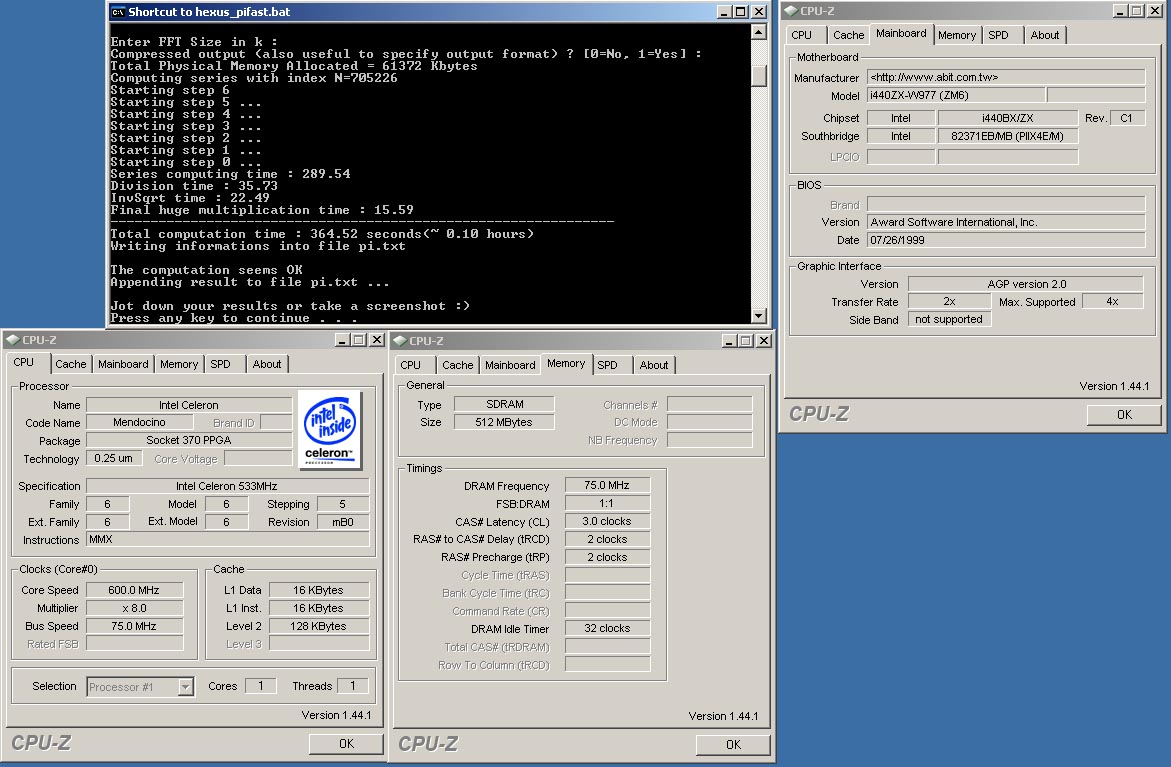Open Cache tab in the CPU window

(71, 364)
